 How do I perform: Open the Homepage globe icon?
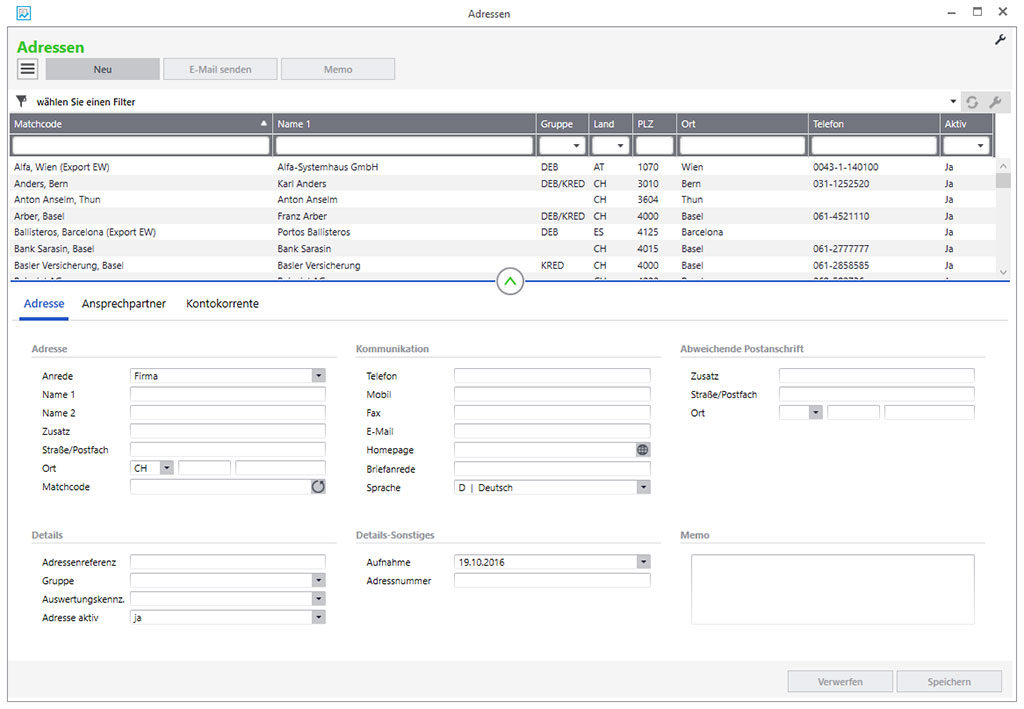[x=643, y=450]
